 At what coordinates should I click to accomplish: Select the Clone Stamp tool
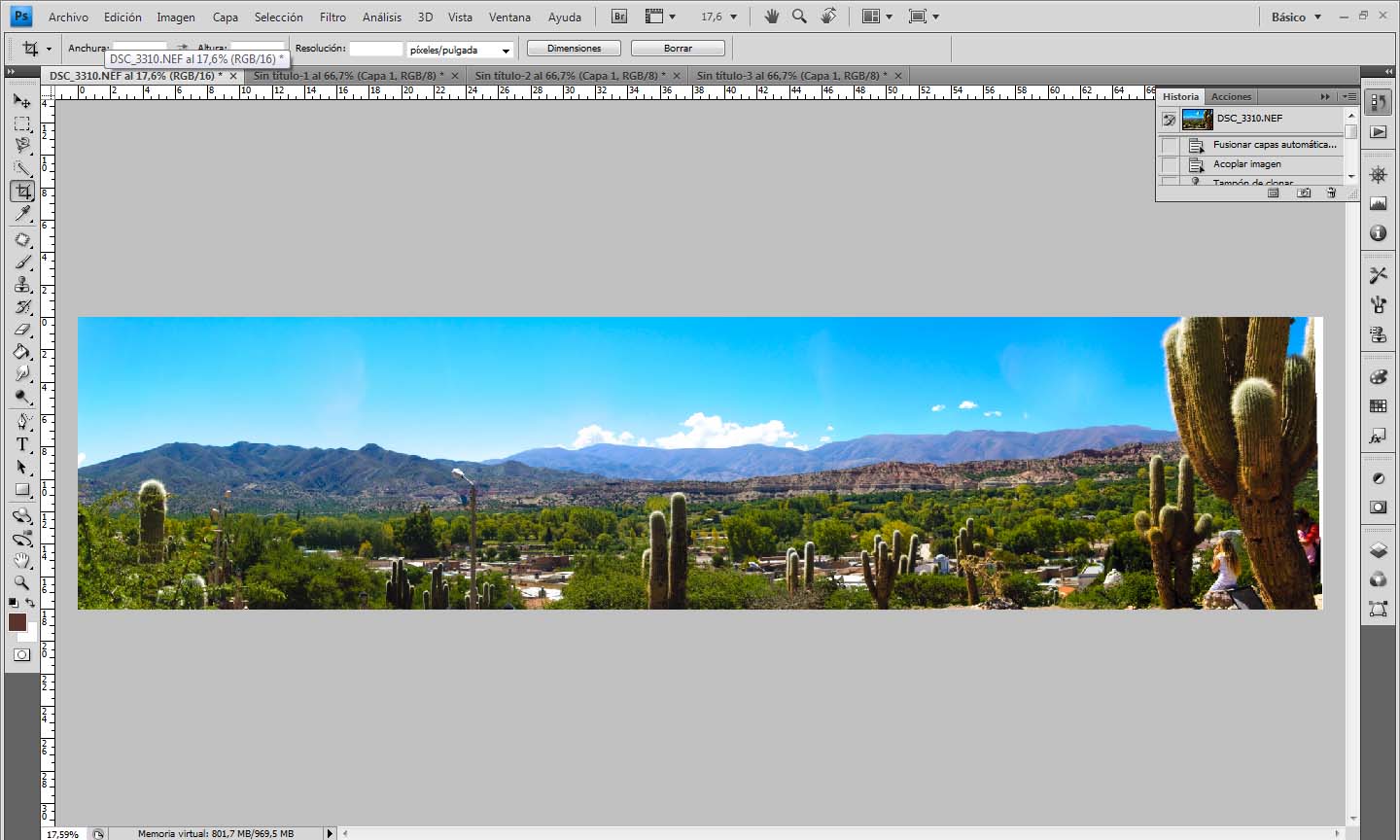(22, 284)
